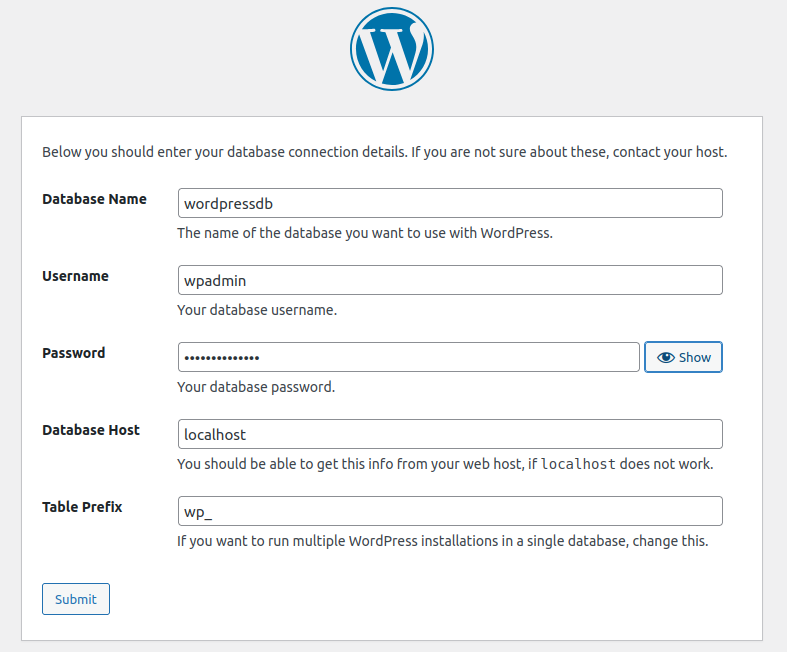The height and width of the screenshot is (652, 787).
Task: Click the "Username" field label
Action: [75, 276]
